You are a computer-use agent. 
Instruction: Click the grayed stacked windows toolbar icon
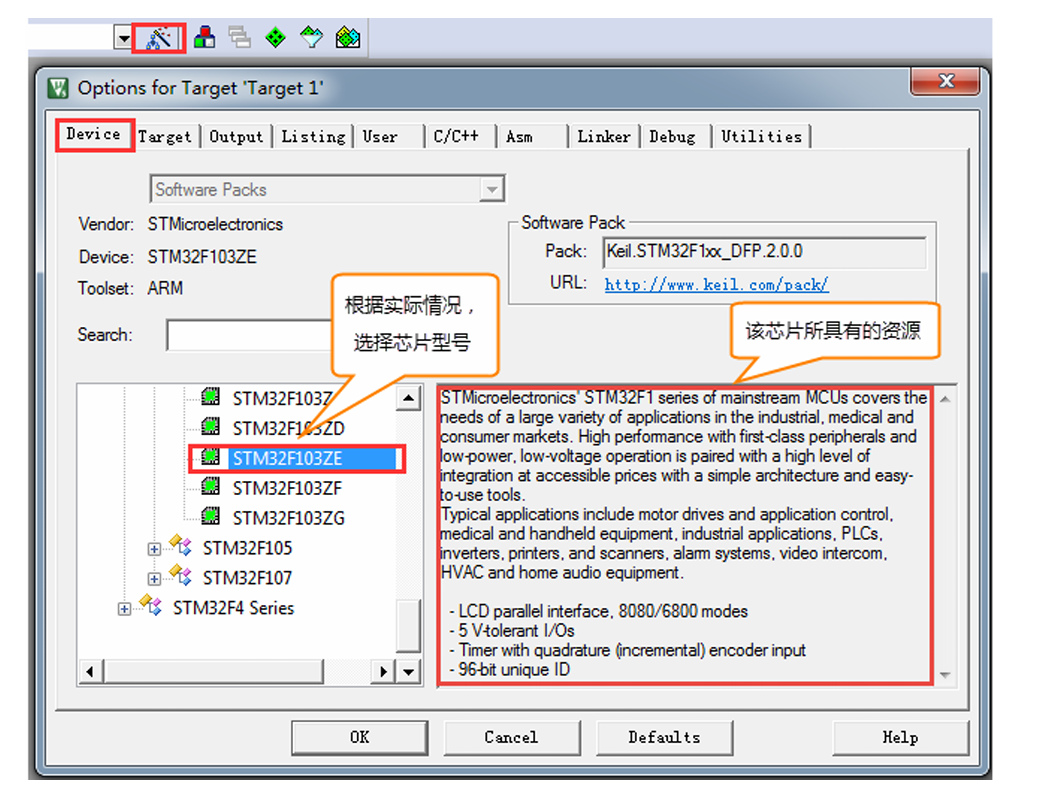coord(239,37)
